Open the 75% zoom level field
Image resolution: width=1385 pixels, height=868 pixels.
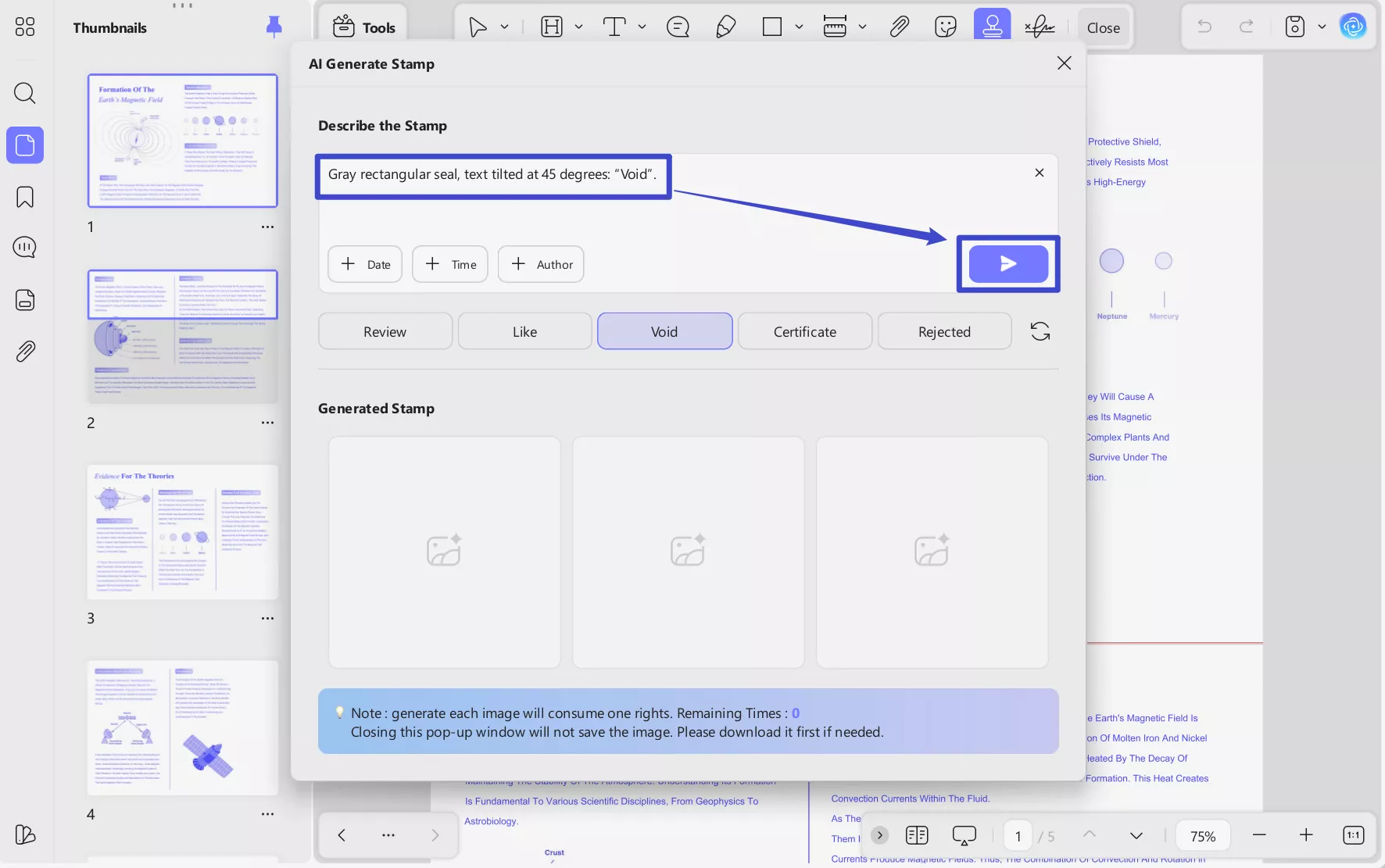pos(1202,836)
